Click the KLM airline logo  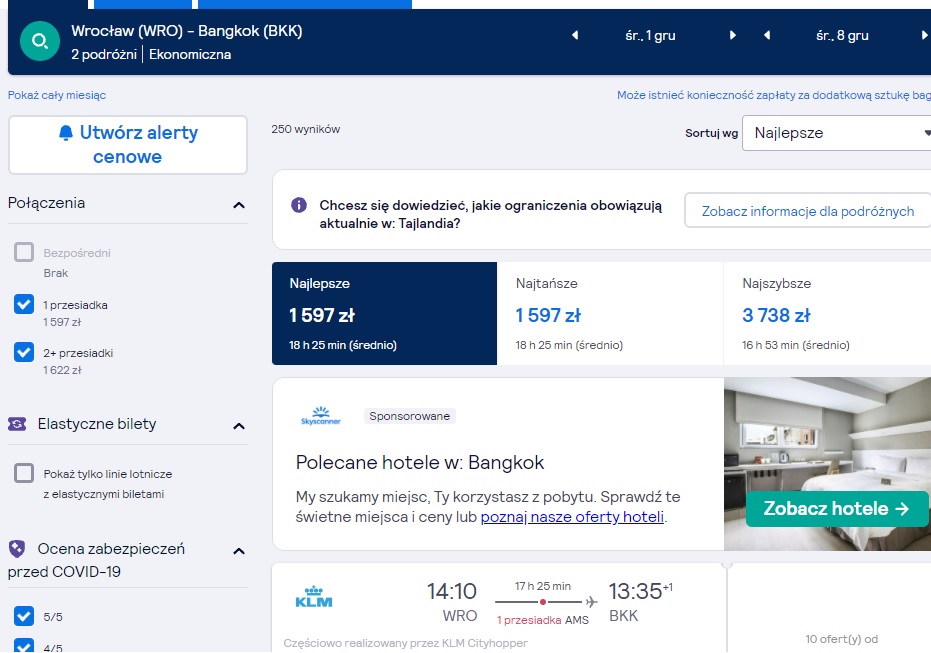314,597
